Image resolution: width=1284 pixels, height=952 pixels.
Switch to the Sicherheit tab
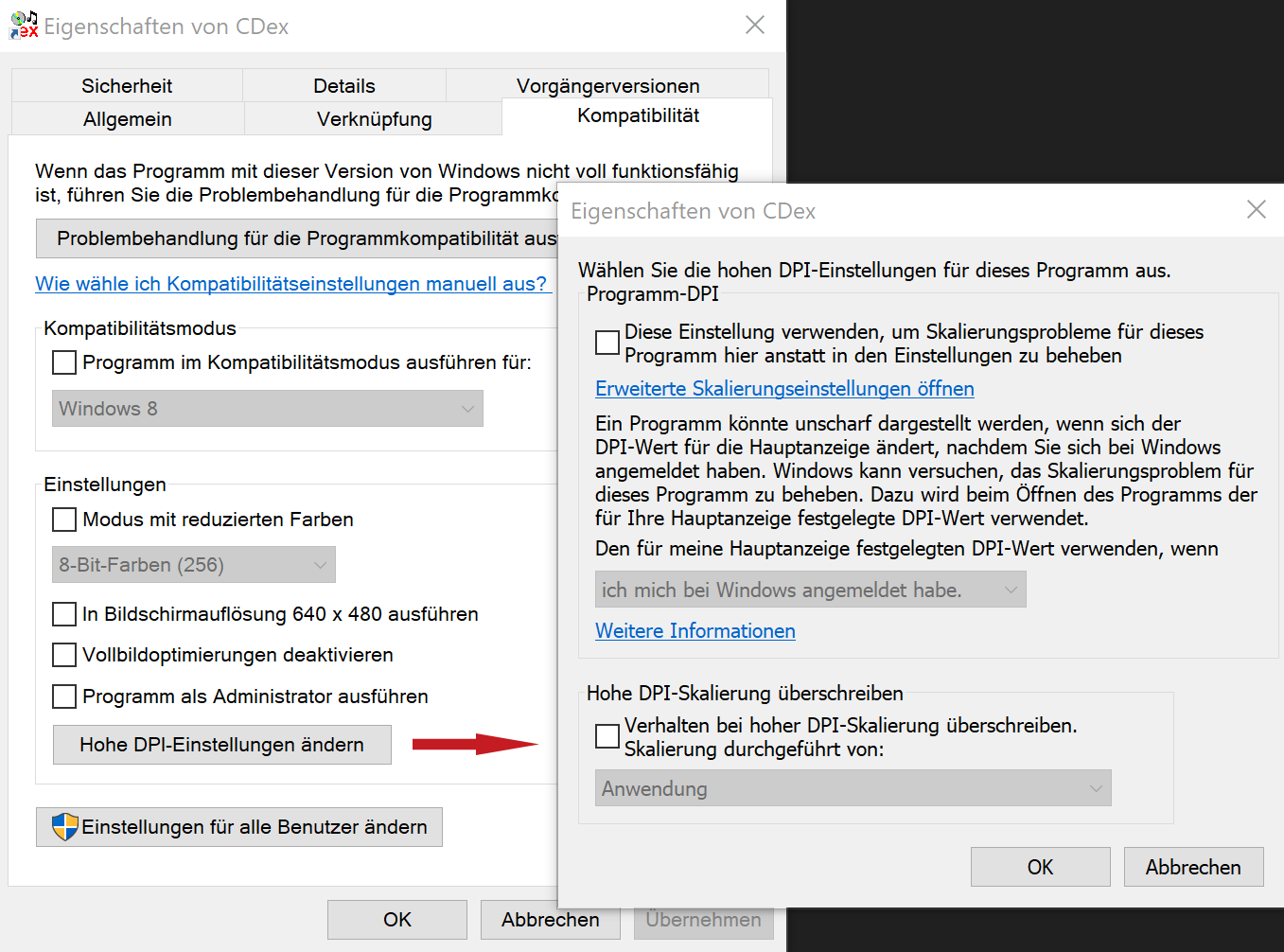click(127, 86)
